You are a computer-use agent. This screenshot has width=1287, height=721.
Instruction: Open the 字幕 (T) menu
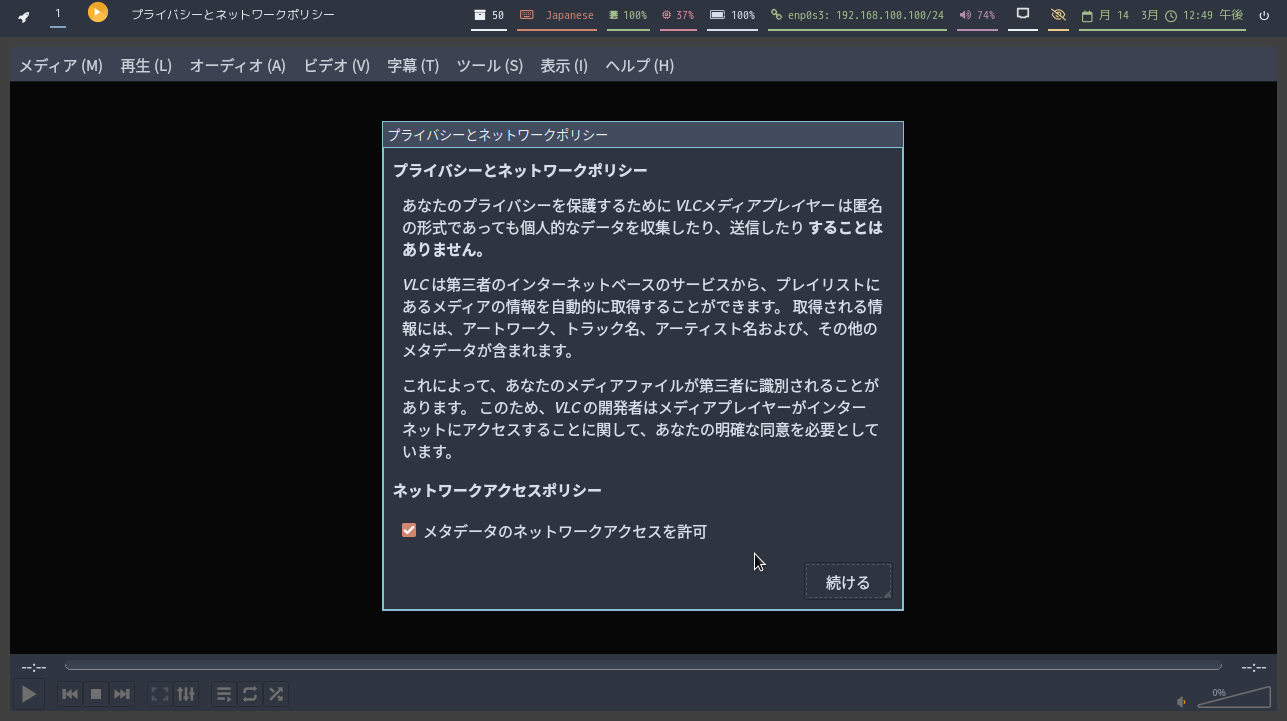pyautogui.click(x=413, y=65)
